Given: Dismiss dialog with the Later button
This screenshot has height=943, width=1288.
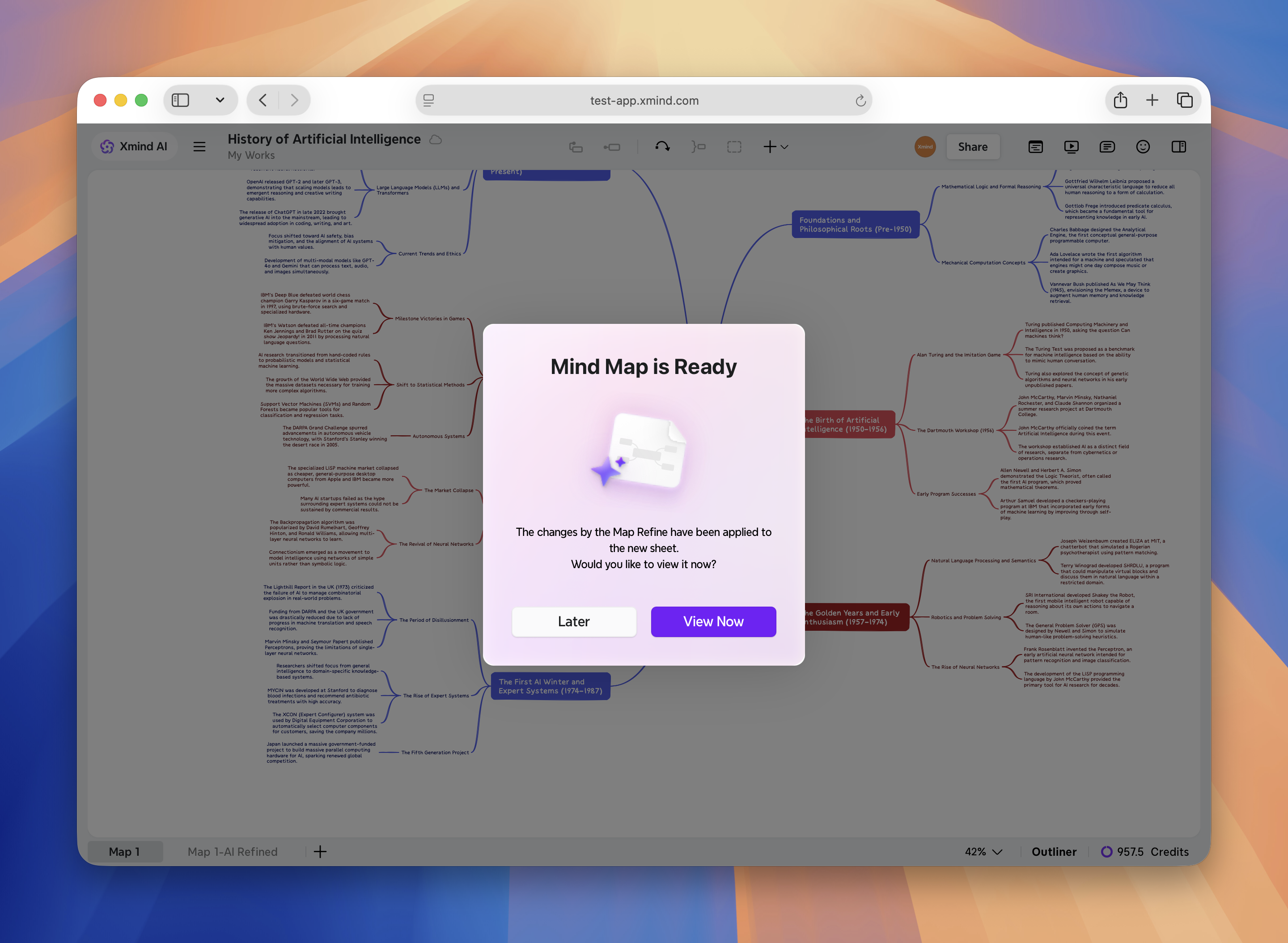Looking at the screenshot, I should 573,622.
